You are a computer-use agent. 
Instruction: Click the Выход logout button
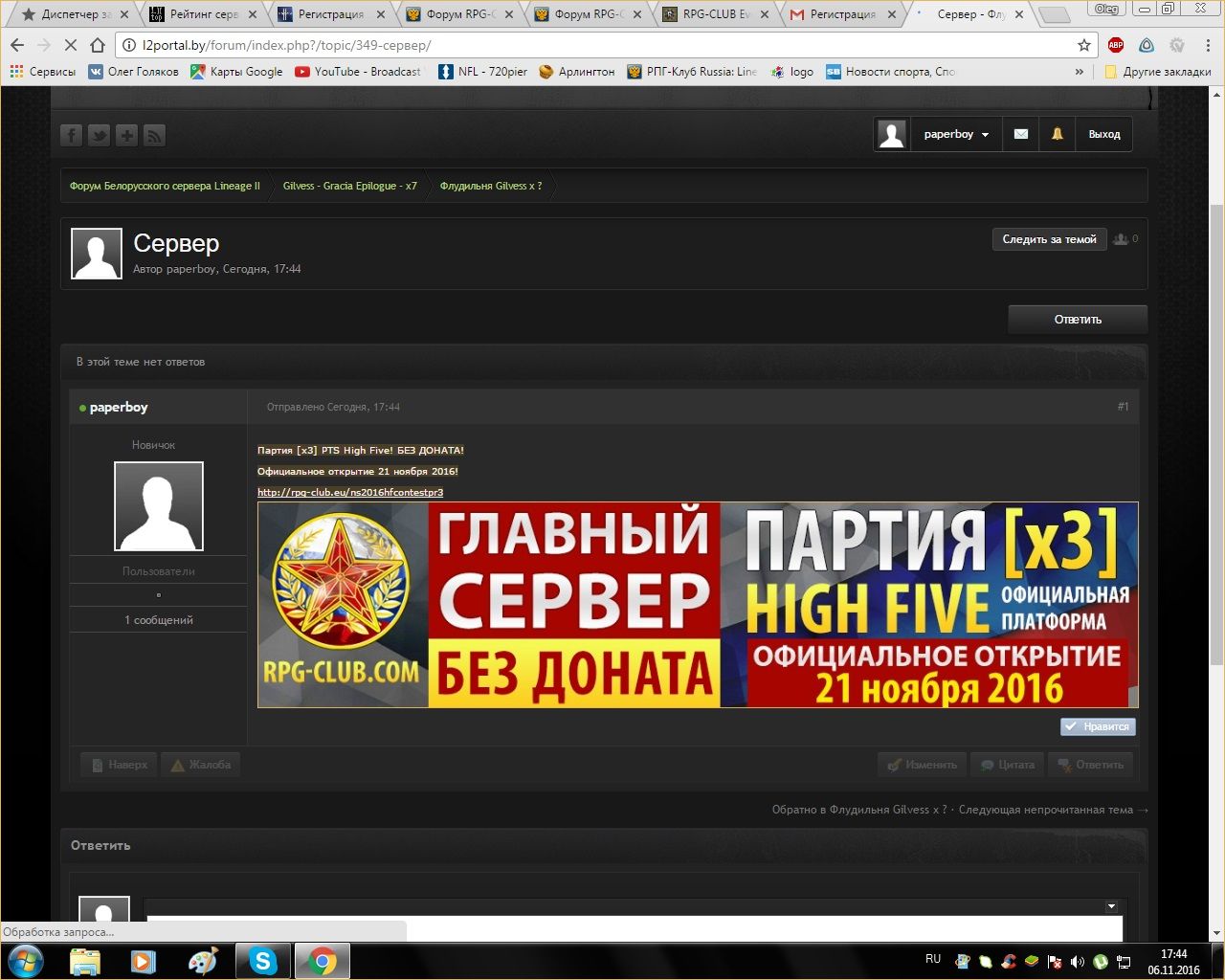tap(1103, 134)
